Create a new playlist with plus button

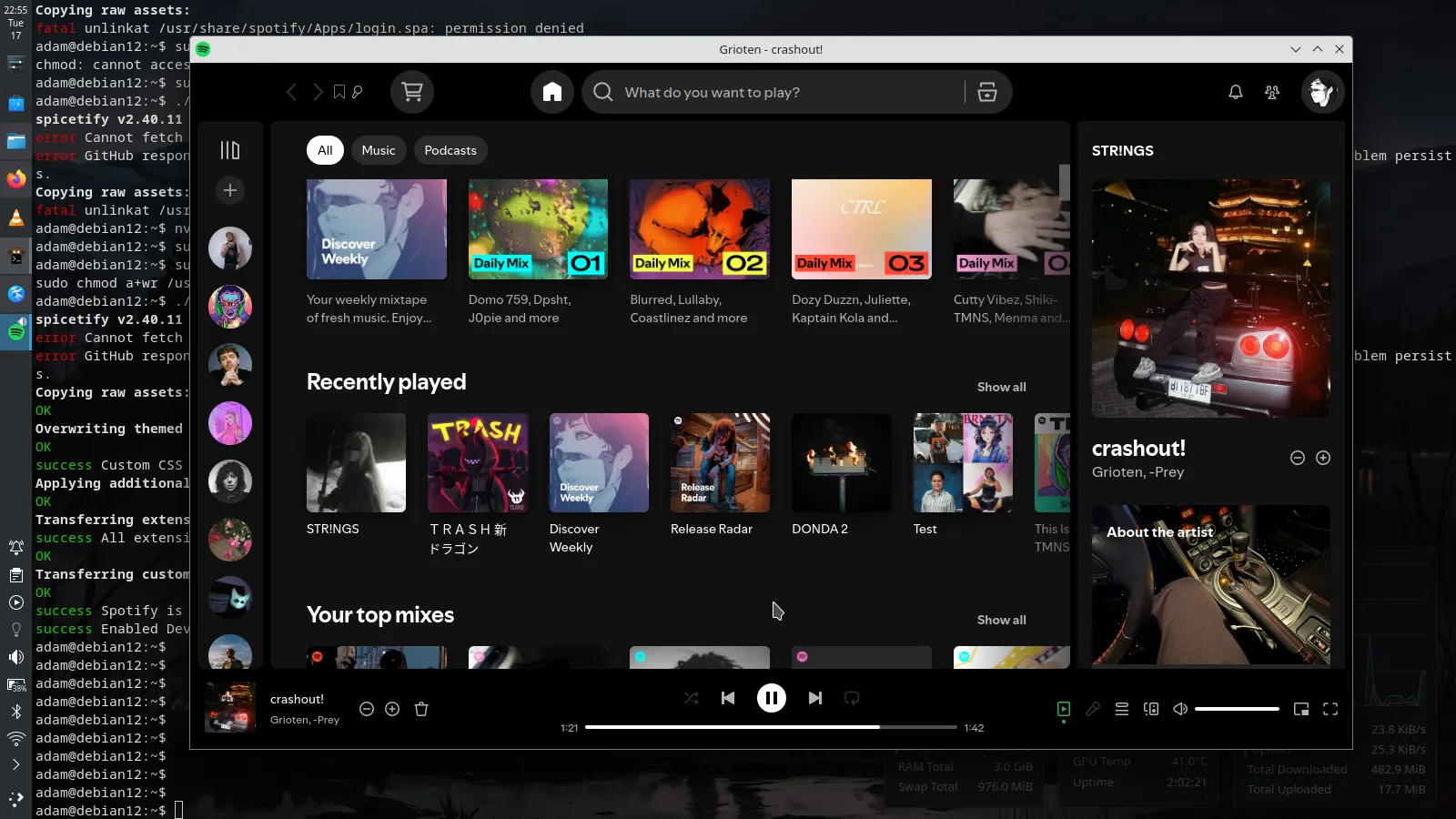(230, 190)
